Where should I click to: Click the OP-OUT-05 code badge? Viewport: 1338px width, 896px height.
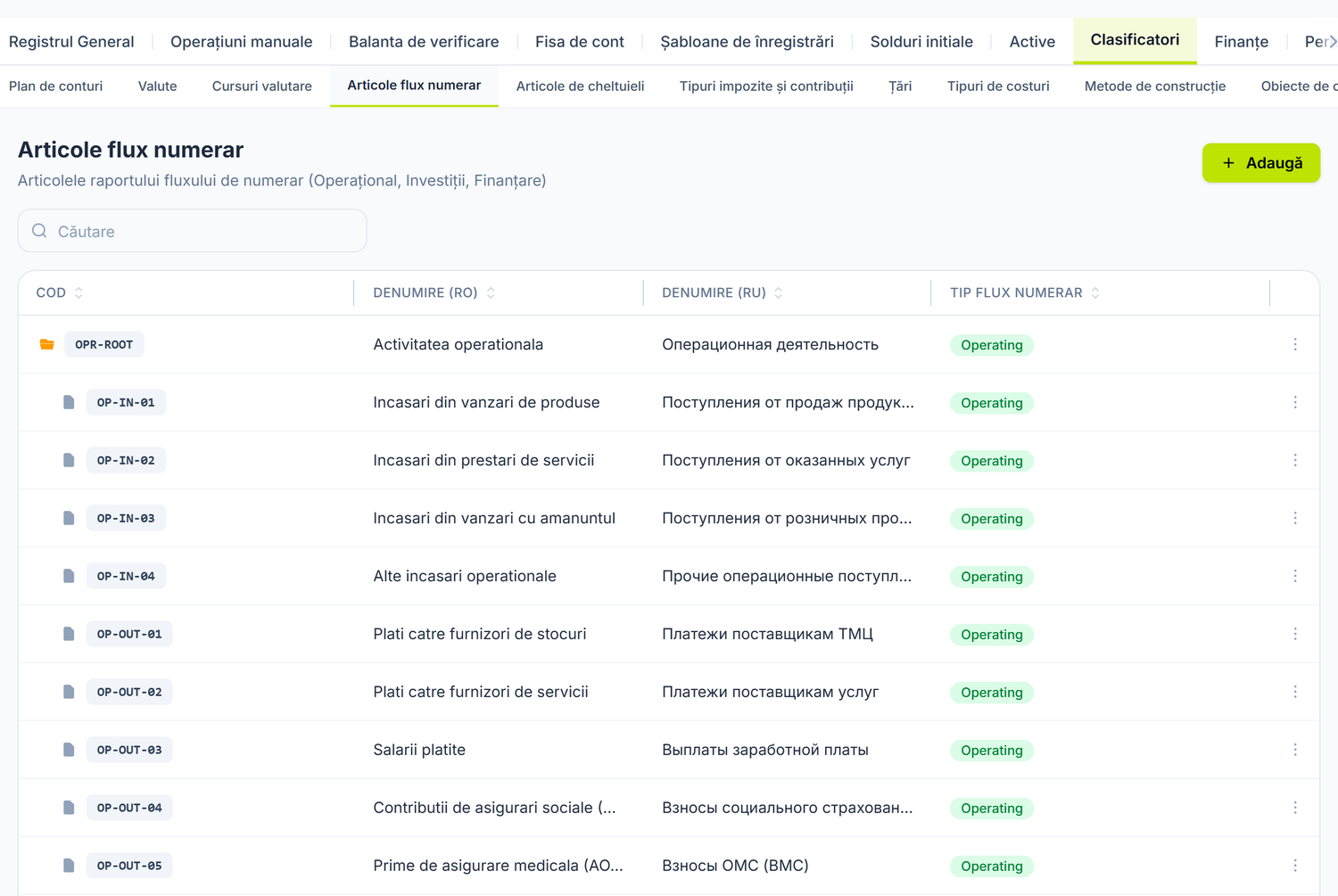pos(129,866)
